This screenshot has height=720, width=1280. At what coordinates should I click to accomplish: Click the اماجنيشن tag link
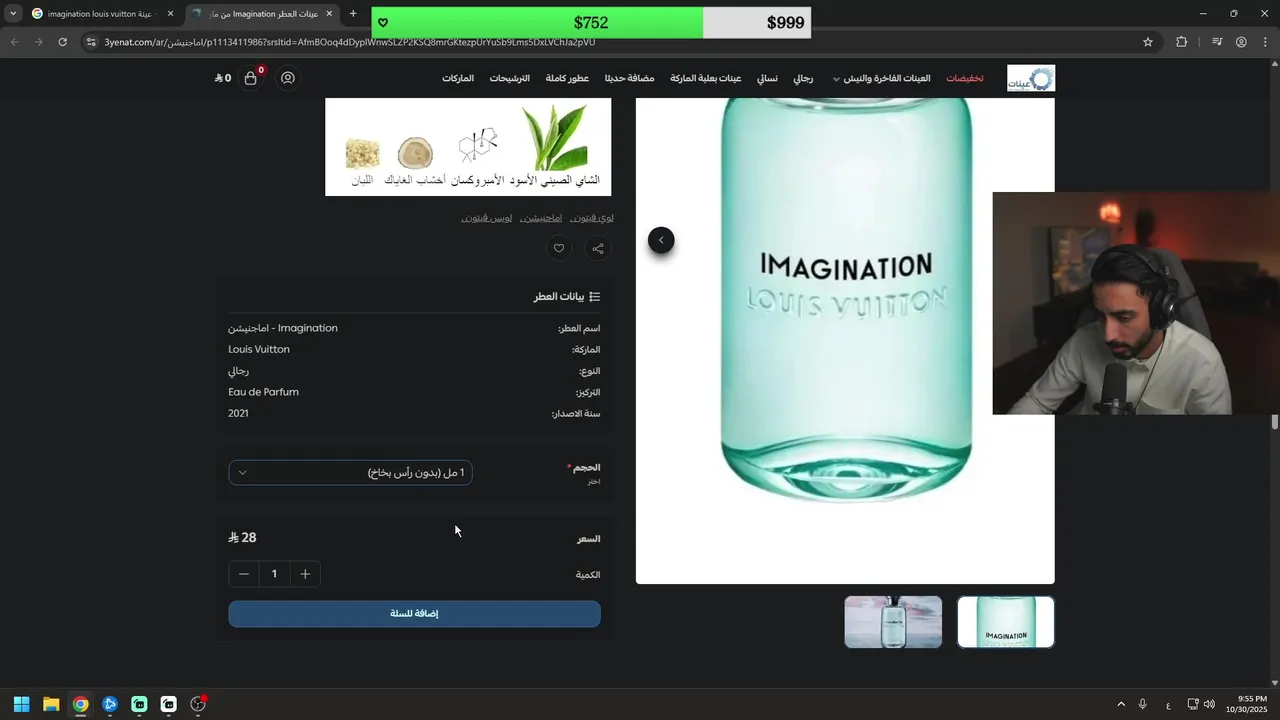(541, 217)
